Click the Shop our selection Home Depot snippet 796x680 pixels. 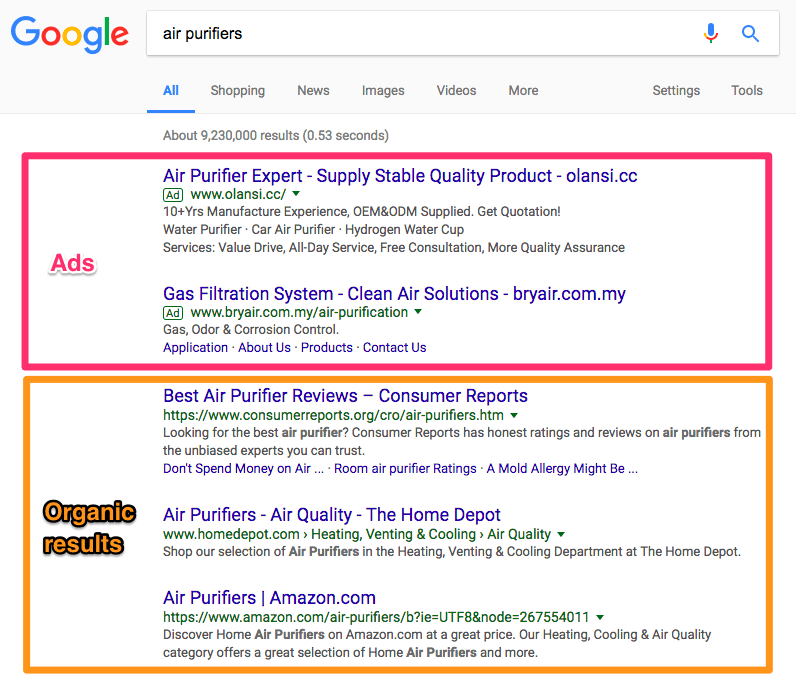click(452, 552)
